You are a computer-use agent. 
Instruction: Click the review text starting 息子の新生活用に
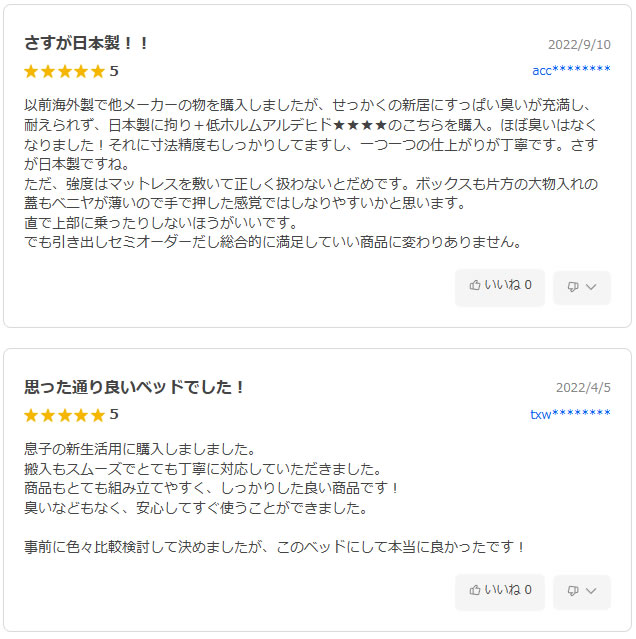coord(140,449)
